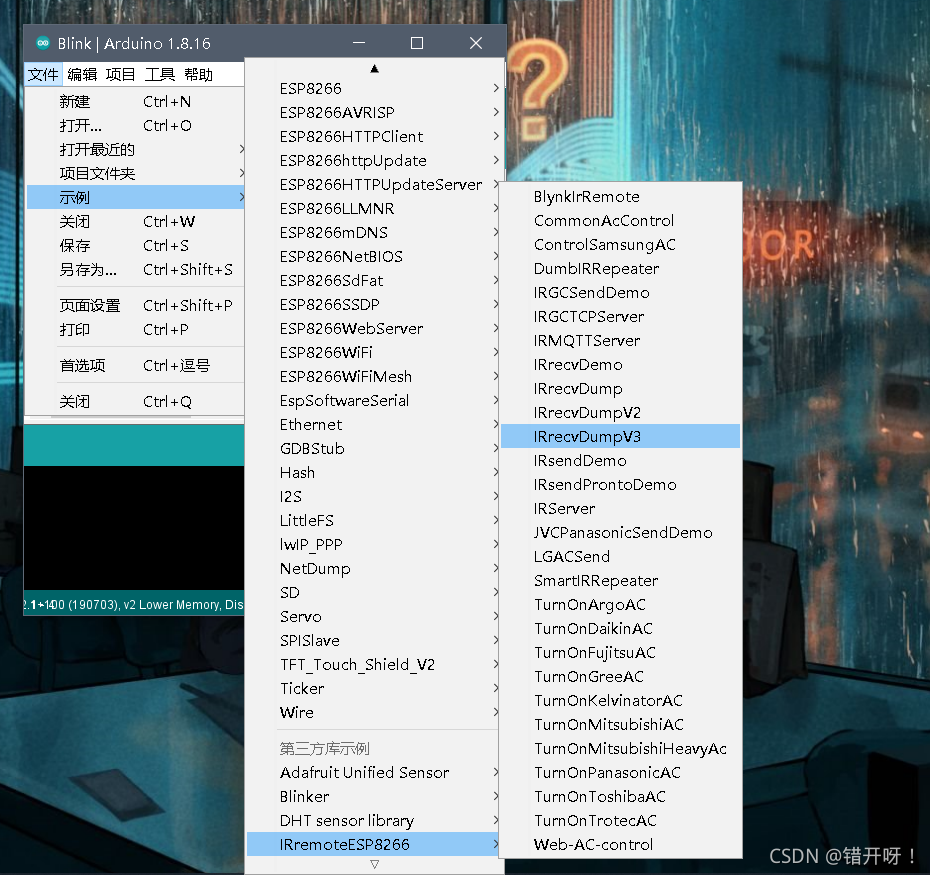Choose 另存为... menu entry
This screenshot has width=930, height=875.
(x=135, y=270)
